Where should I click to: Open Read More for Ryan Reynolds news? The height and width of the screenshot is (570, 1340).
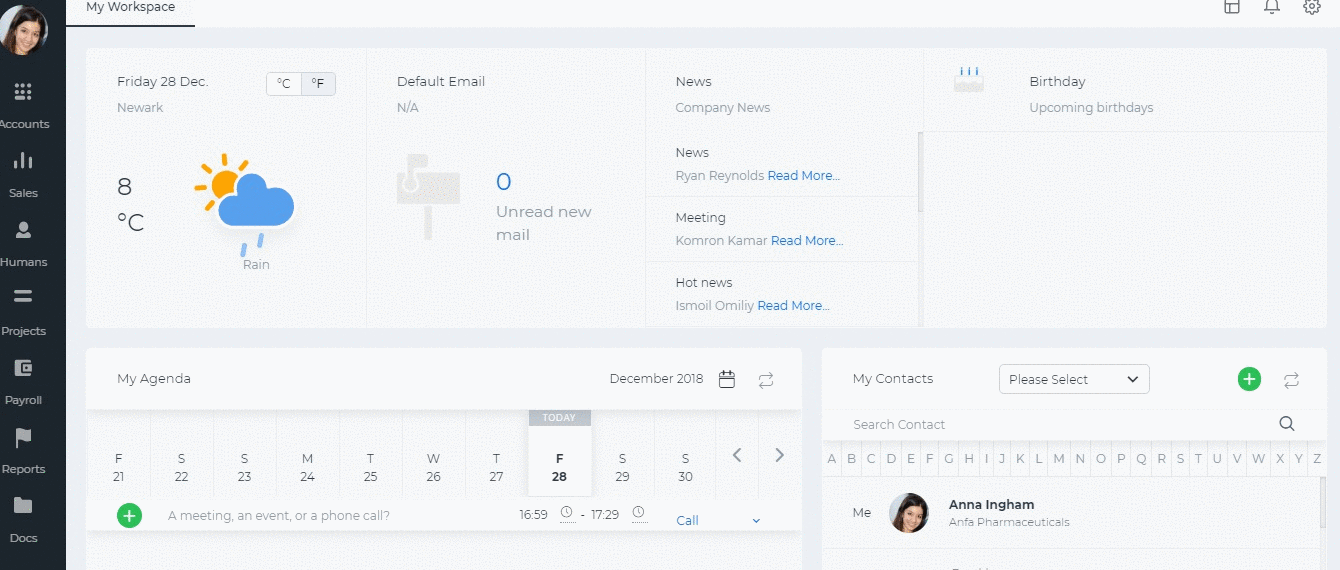[x=804, y=176]
